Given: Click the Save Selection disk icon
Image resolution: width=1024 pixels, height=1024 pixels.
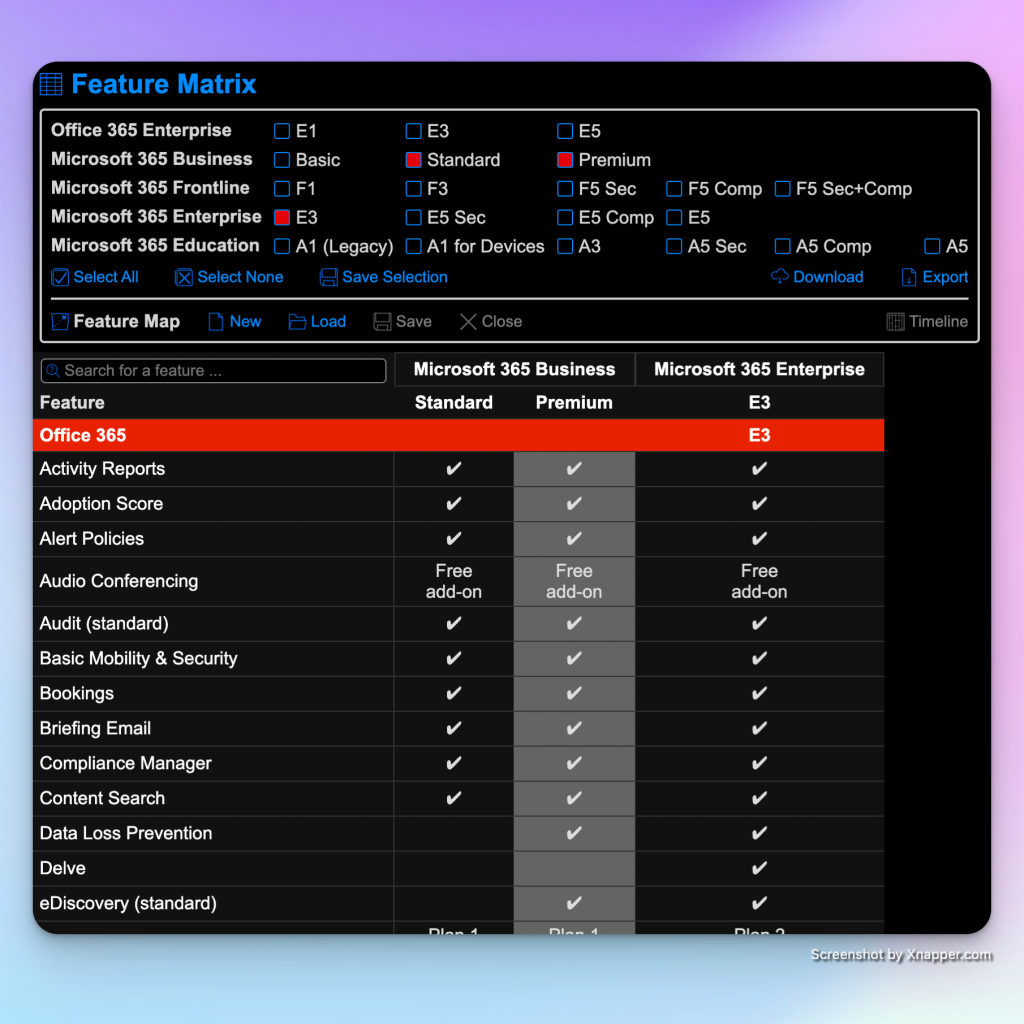Looking at the screenshot, I should tap(329, 278).
